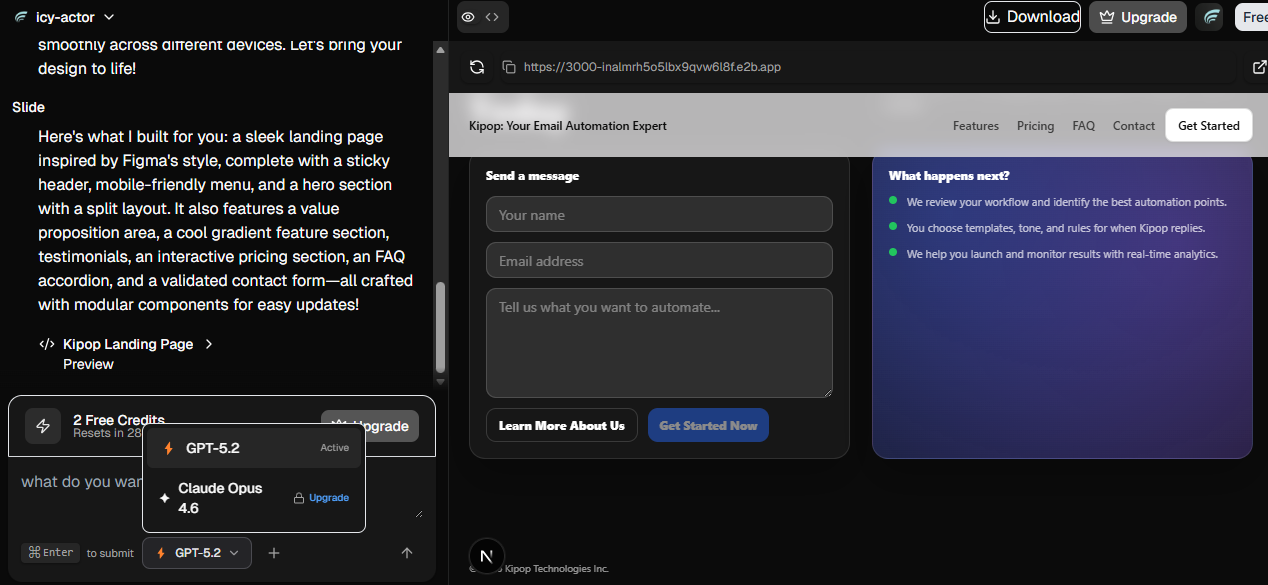Switch to code view icon
The image size is (1268, 585).
tap(492, 17)
